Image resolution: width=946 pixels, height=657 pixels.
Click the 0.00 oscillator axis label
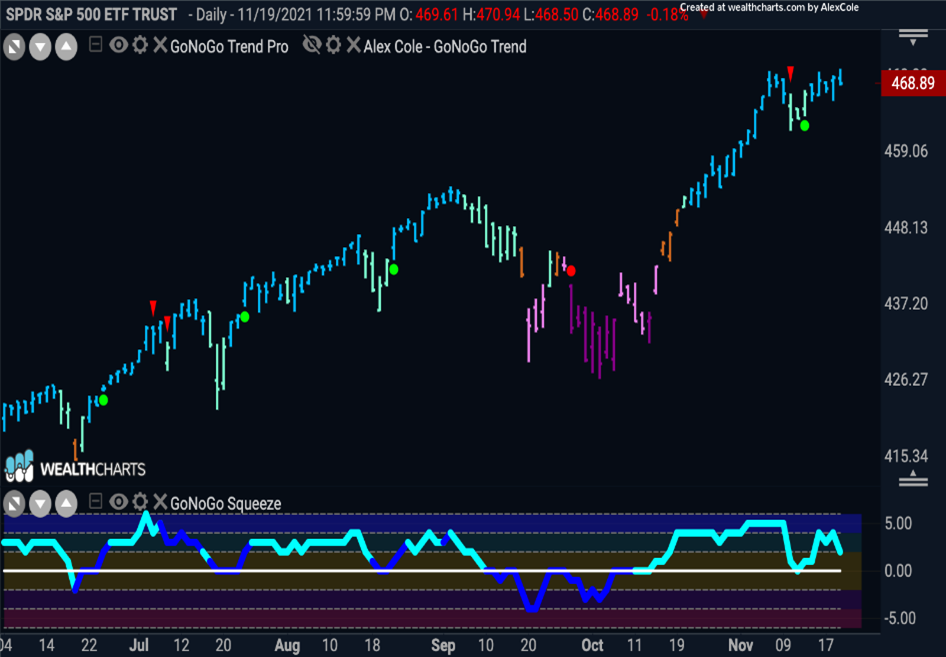(898, 571)
